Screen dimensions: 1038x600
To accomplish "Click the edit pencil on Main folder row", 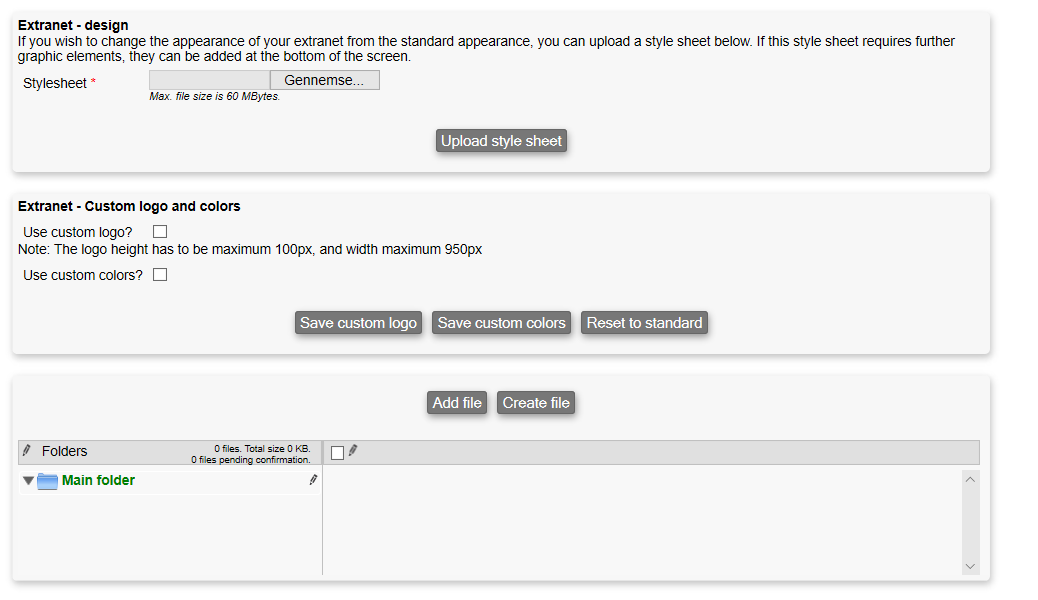I will coord(313,480).
